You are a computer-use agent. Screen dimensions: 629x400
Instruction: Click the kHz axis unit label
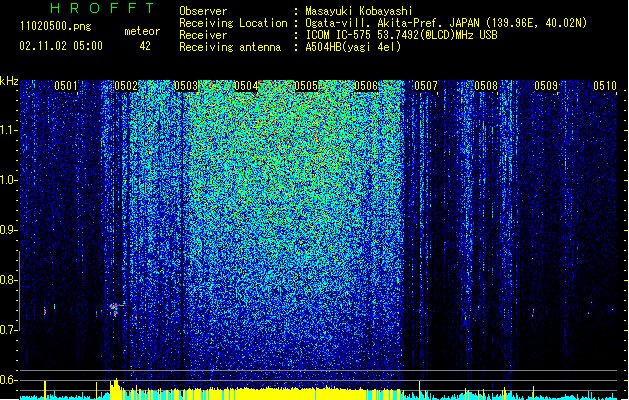9,81
